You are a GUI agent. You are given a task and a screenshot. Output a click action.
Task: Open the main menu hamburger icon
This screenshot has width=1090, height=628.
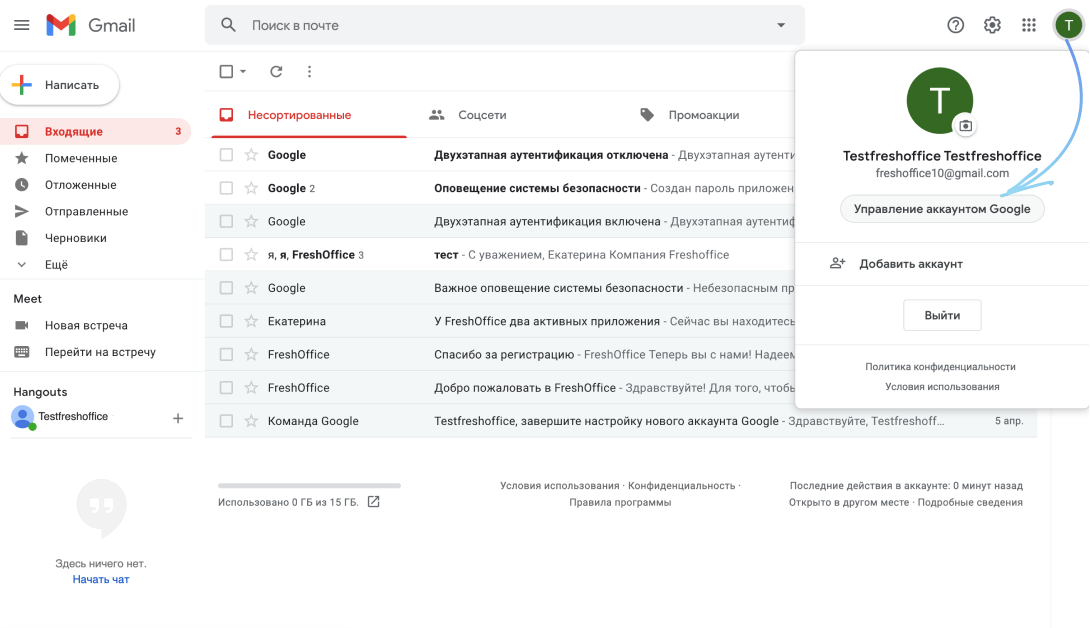click(22, 25)
